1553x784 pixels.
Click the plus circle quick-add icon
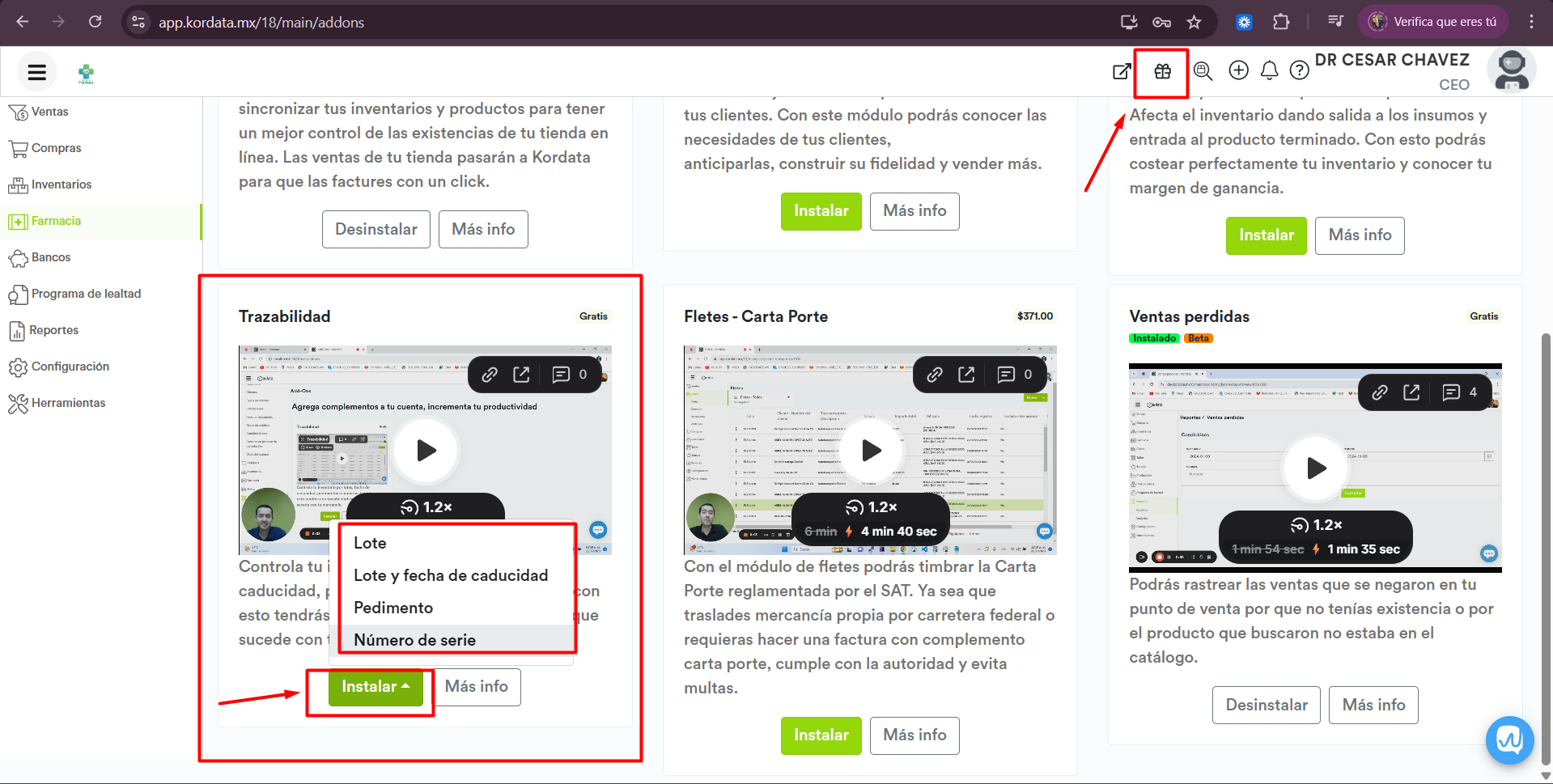(x=1238, y=70)
